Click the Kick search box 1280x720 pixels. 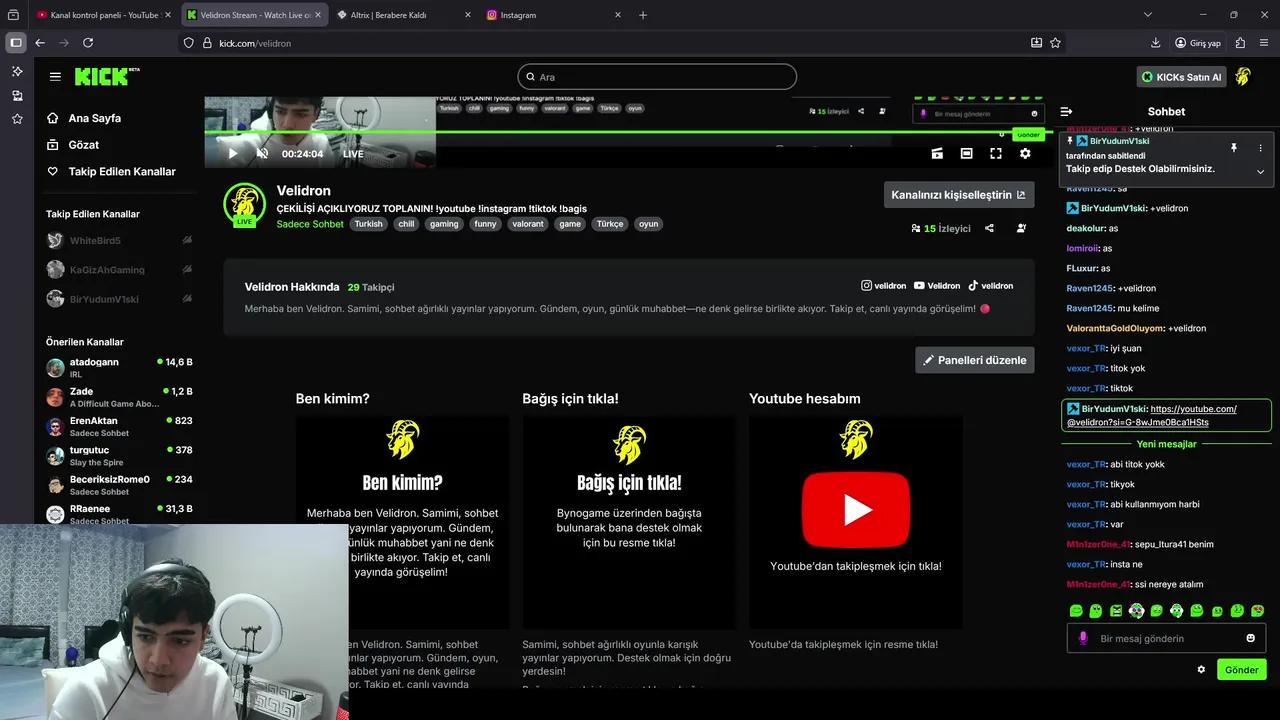point(657,77)
